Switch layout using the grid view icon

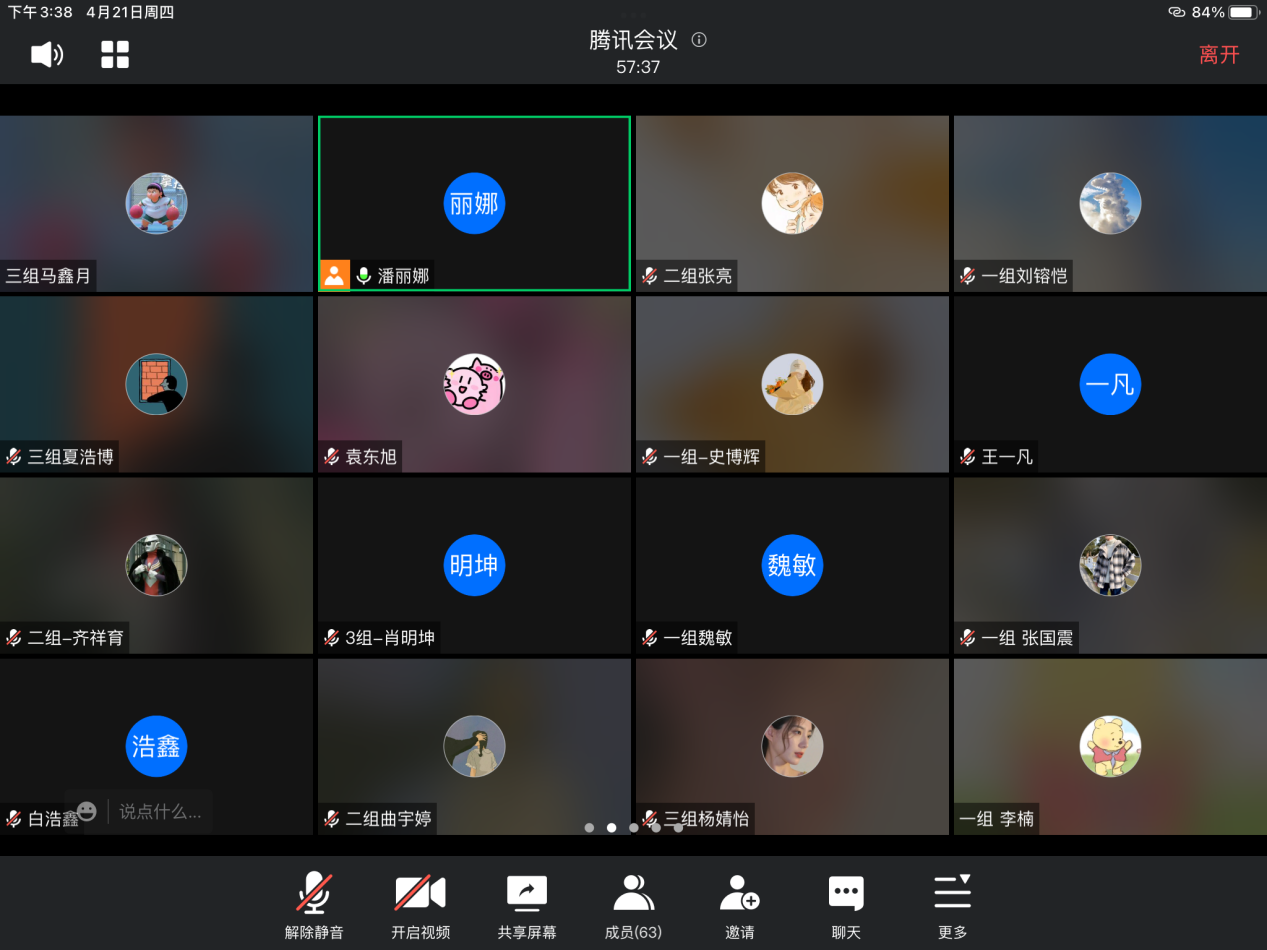click(115, 55)
